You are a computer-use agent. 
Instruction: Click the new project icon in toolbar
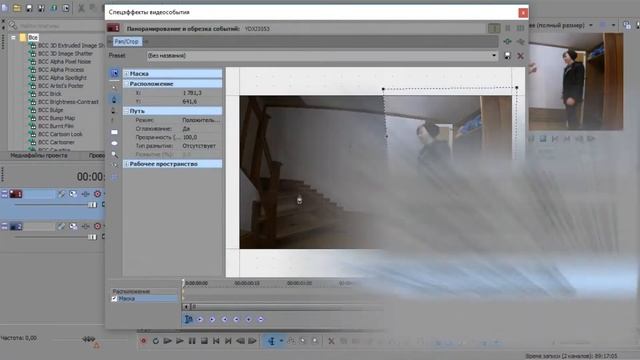(x=5, y=8)
